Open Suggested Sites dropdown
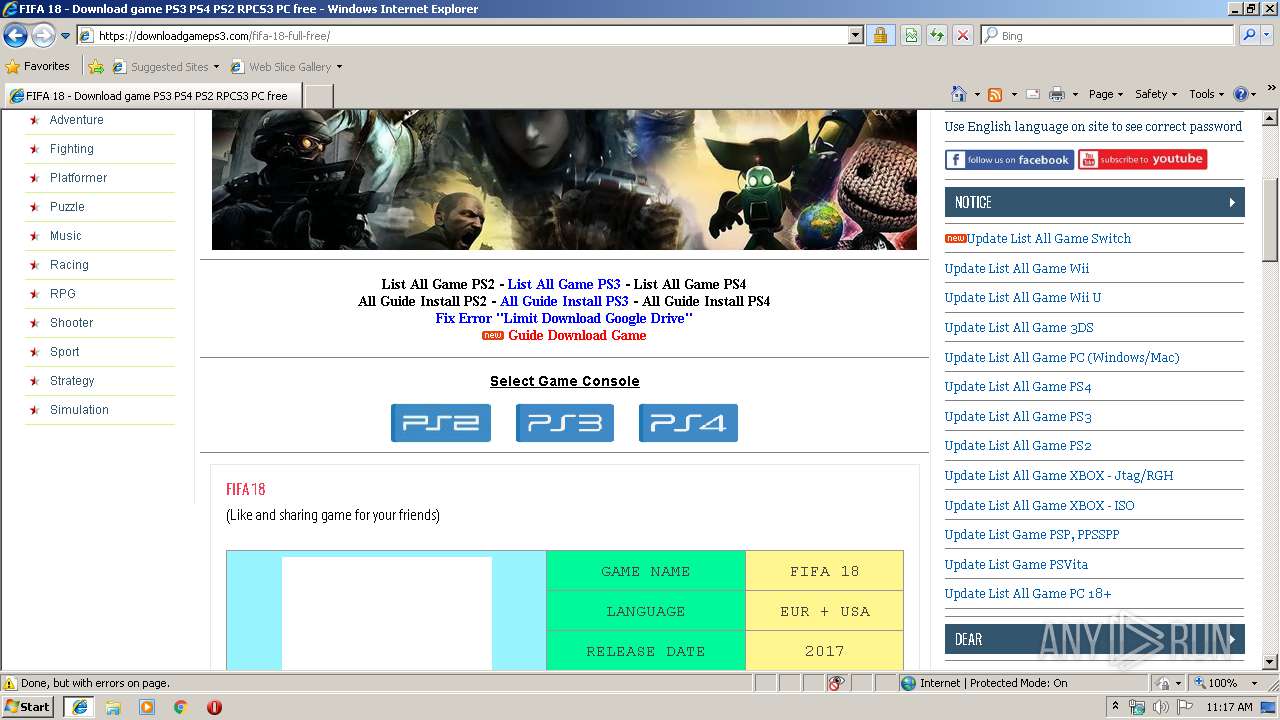 pyautogui.click(x=165, y=67)
